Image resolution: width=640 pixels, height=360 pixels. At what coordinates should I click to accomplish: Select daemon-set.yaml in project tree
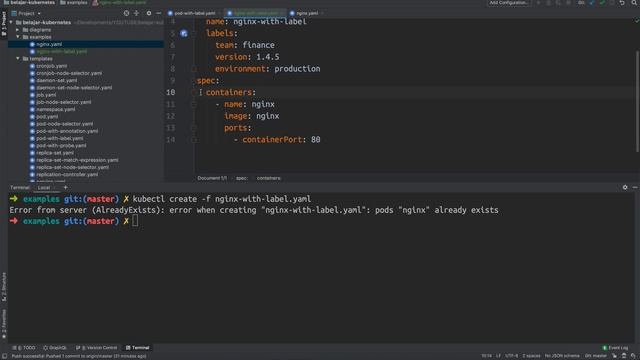coord(56,80)
